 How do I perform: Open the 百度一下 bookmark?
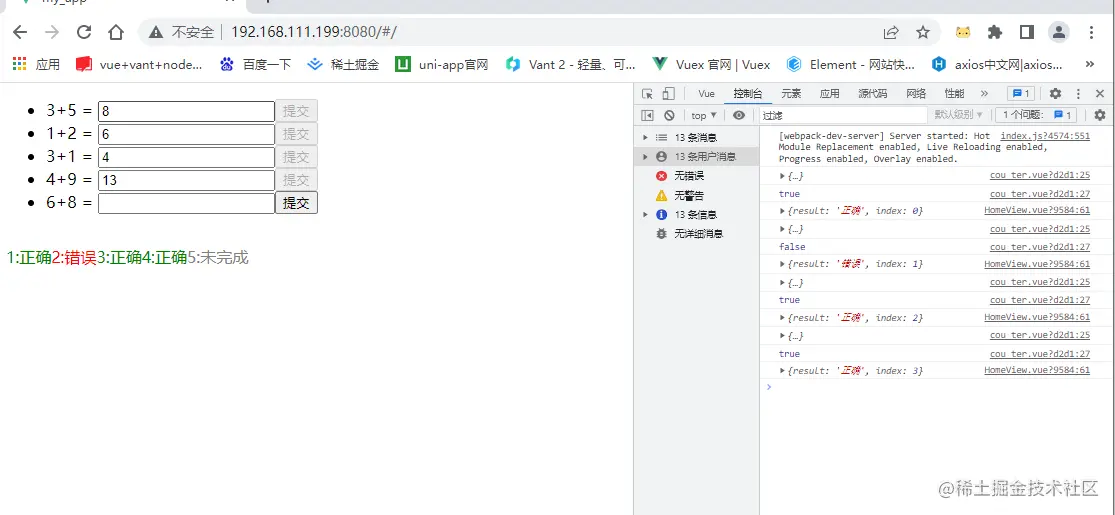(256, 65)
